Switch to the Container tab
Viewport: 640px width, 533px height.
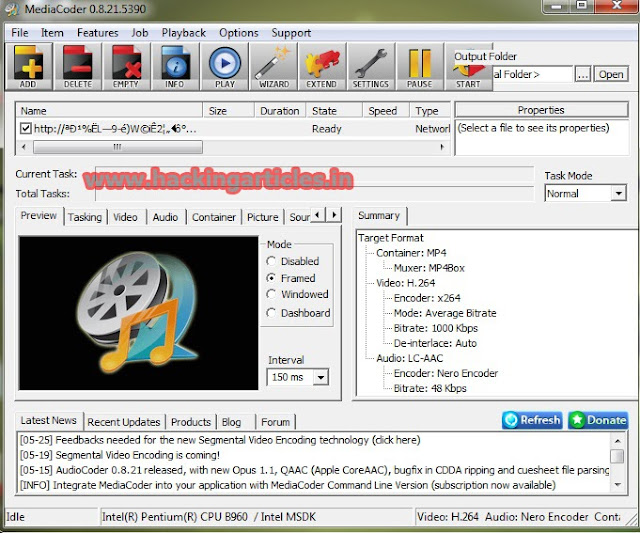click(x=214, y=217)
